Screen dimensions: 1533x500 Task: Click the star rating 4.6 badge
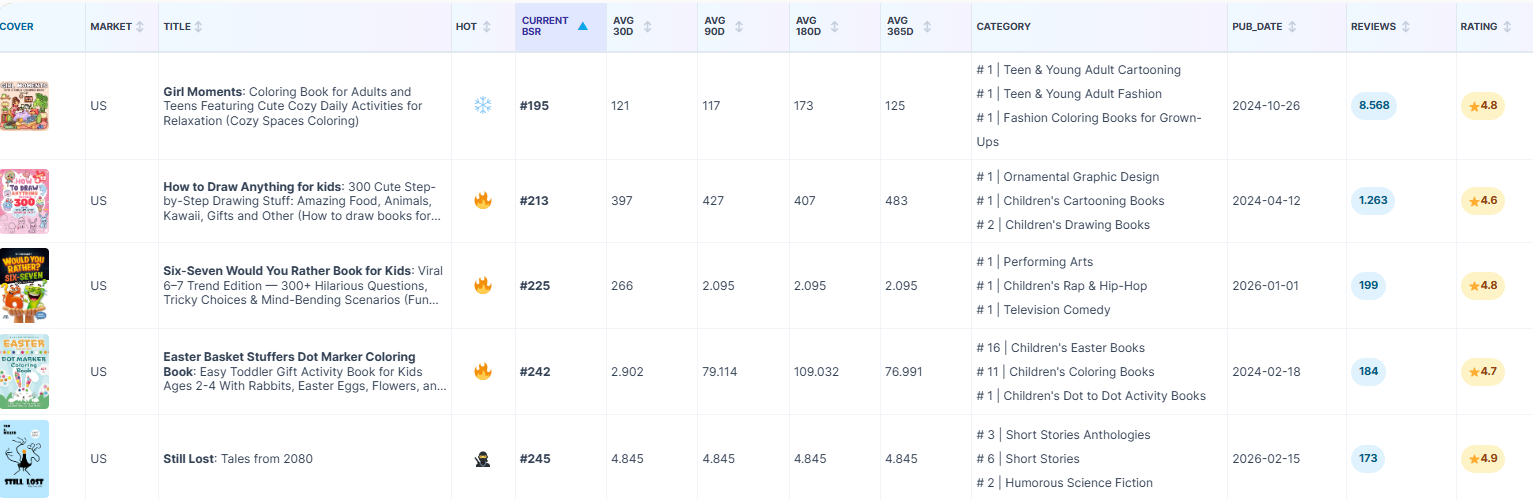(x=1482, y=200)
